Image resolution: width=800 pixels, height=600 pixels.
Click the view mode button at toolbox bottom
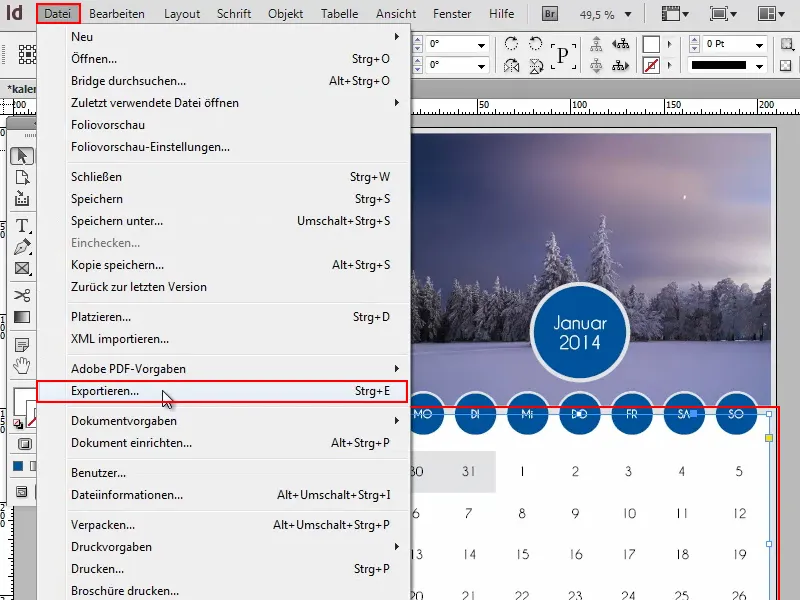(21, 491)
